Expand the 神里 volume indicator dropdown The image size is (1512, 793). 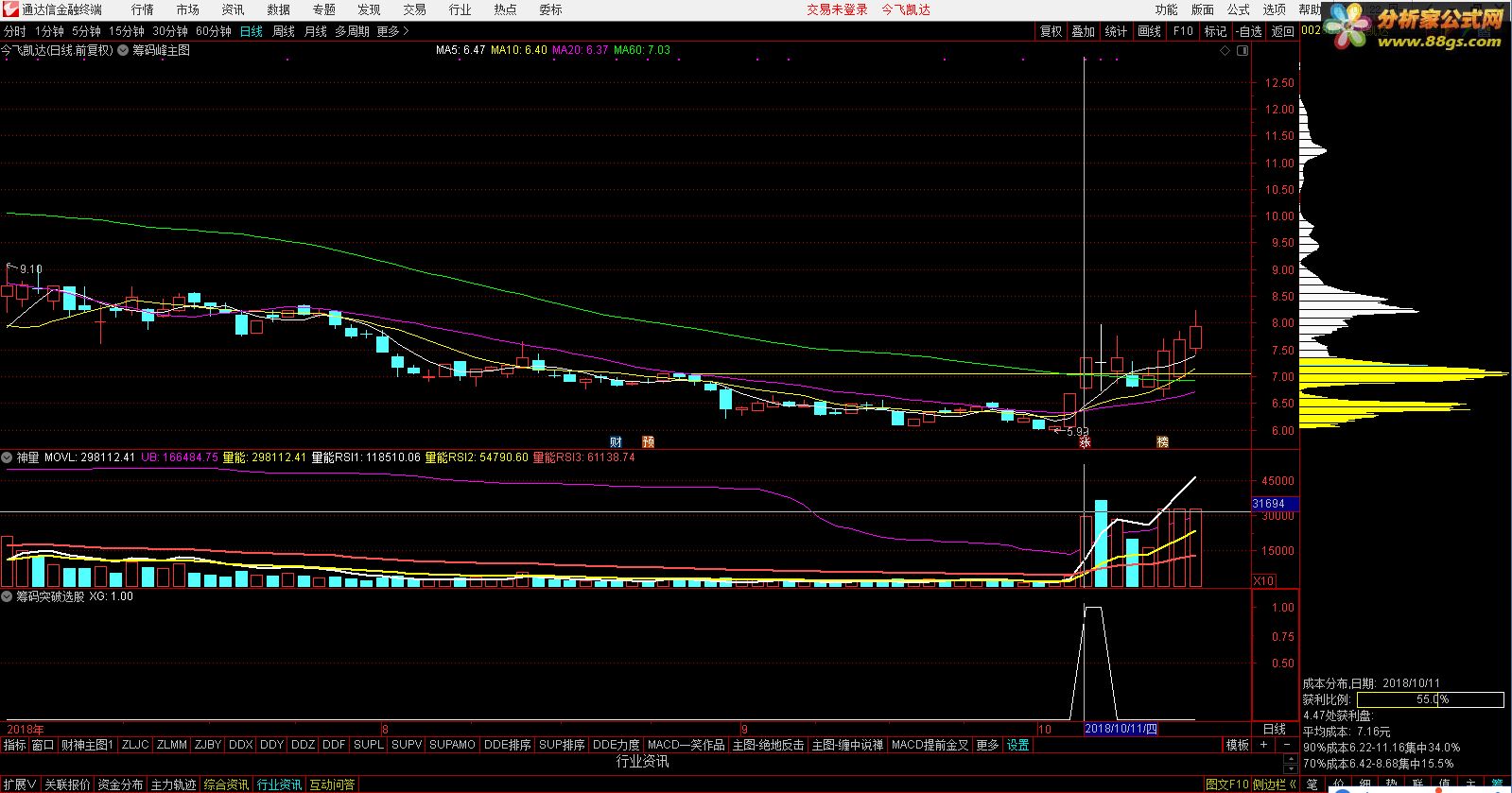click(x=8, y=457)
